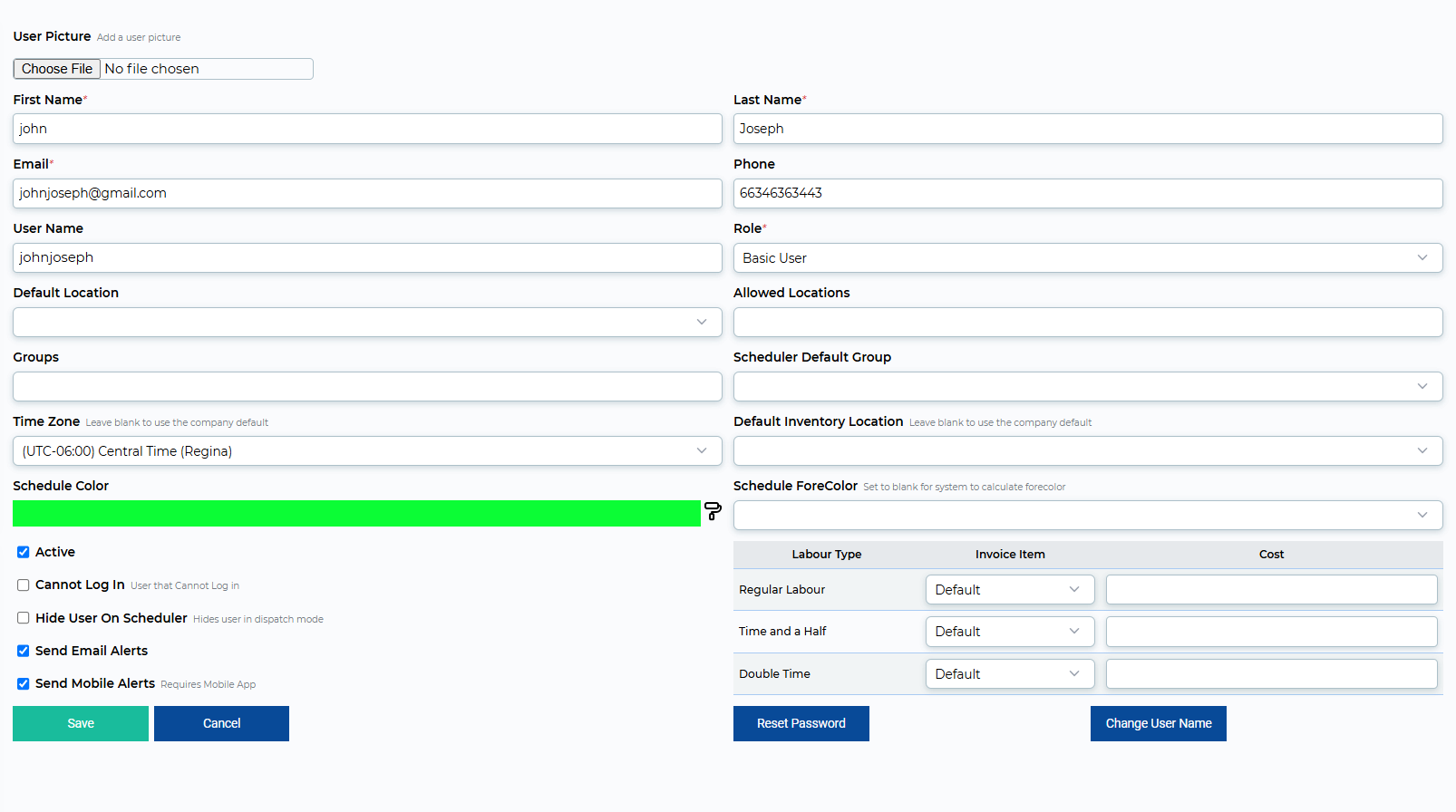Toggle Send Email Alerts checkbox
The width and height of the screenshot is (1456, 812).
(24, 651)
